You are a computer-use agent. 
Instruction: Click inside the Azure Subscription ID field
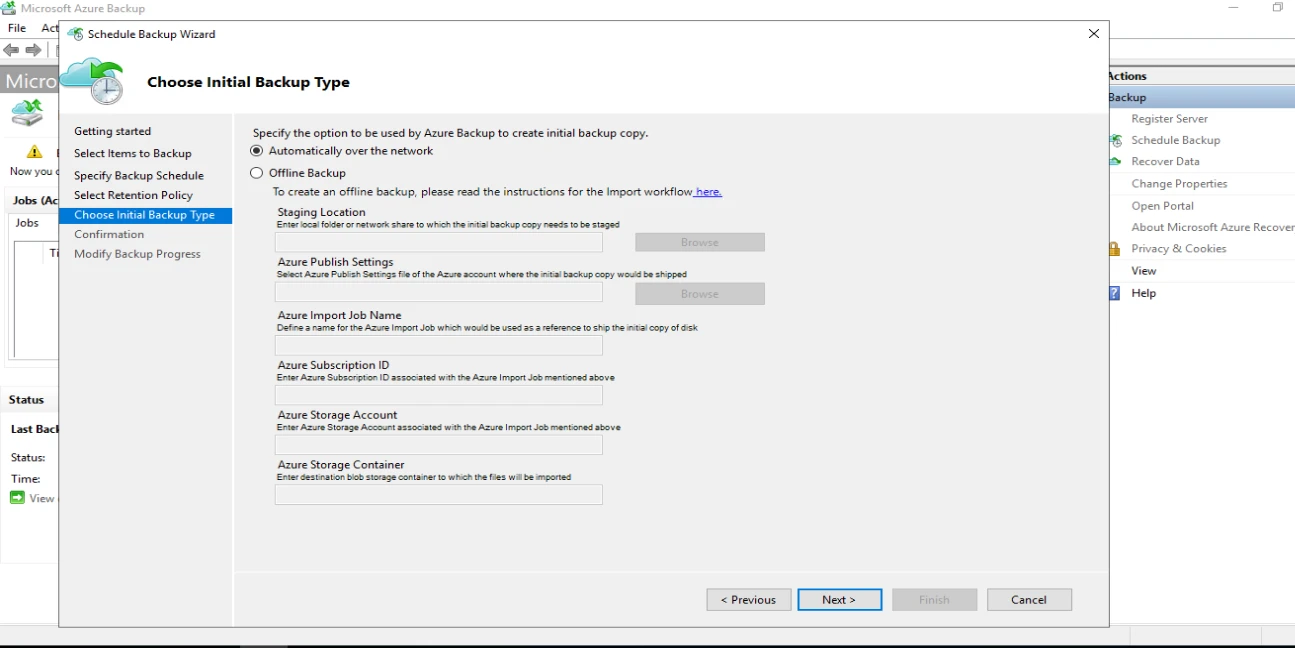[x=438, y=395]
